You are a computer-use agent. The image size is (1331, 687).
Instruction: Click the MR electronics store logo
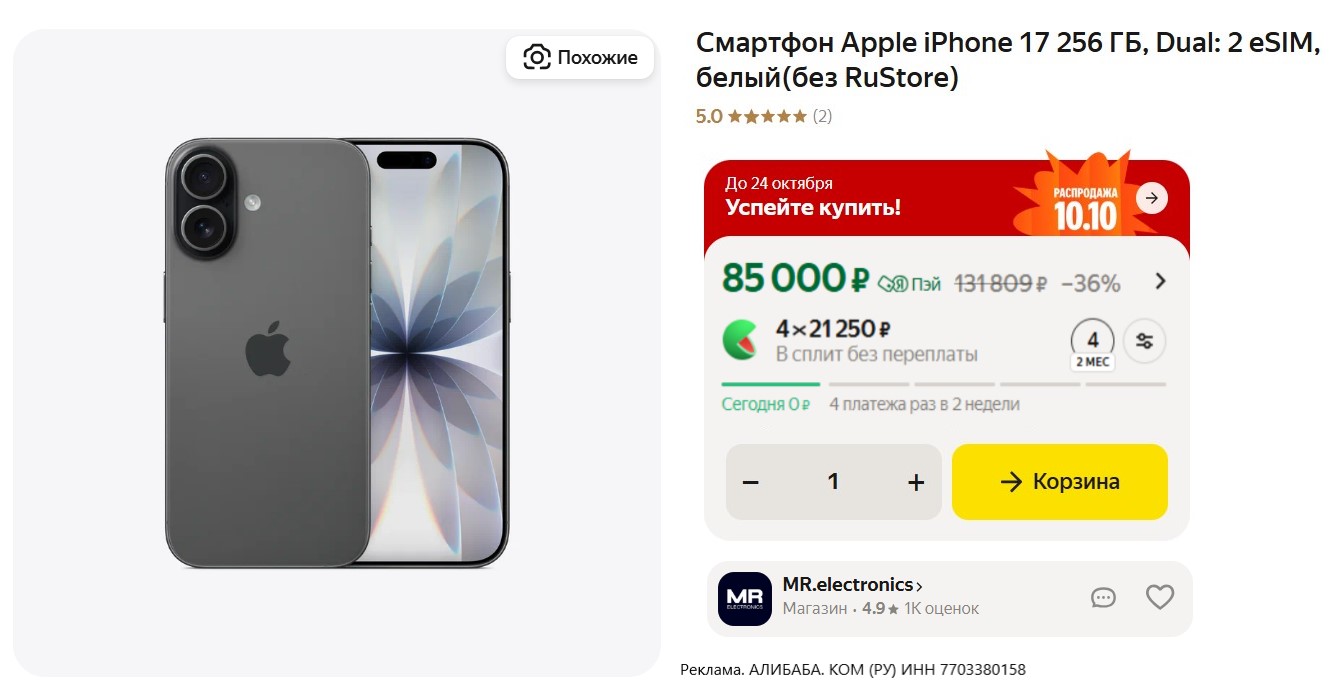[x=745, y=598]
